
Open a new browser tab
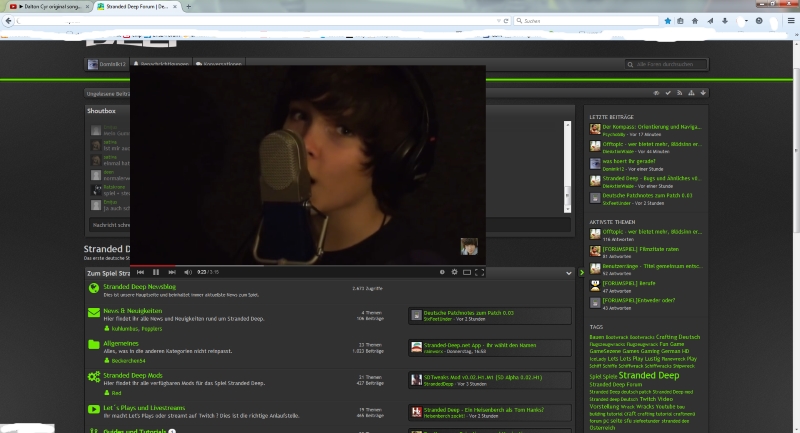[188, 6]
